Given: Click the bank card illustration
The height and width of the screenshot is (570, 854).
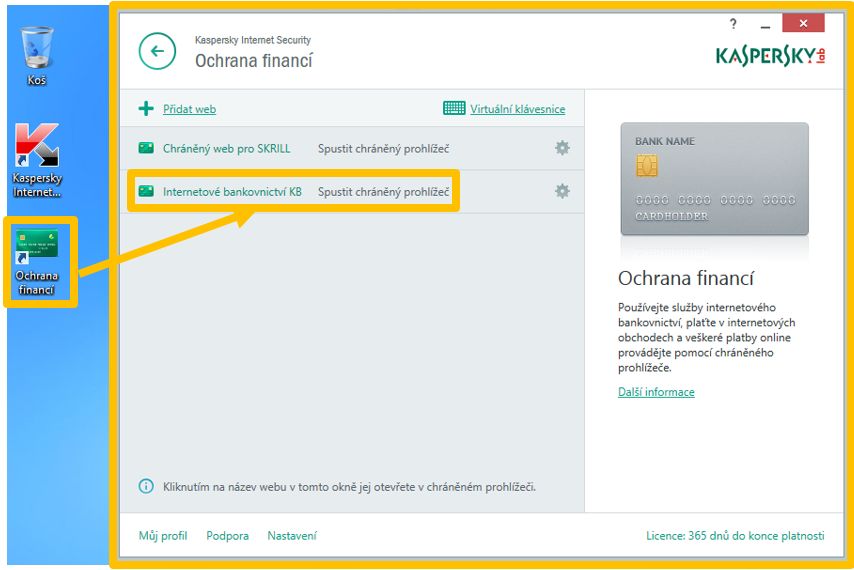Looking at the screenshot, I should (715, 179).
